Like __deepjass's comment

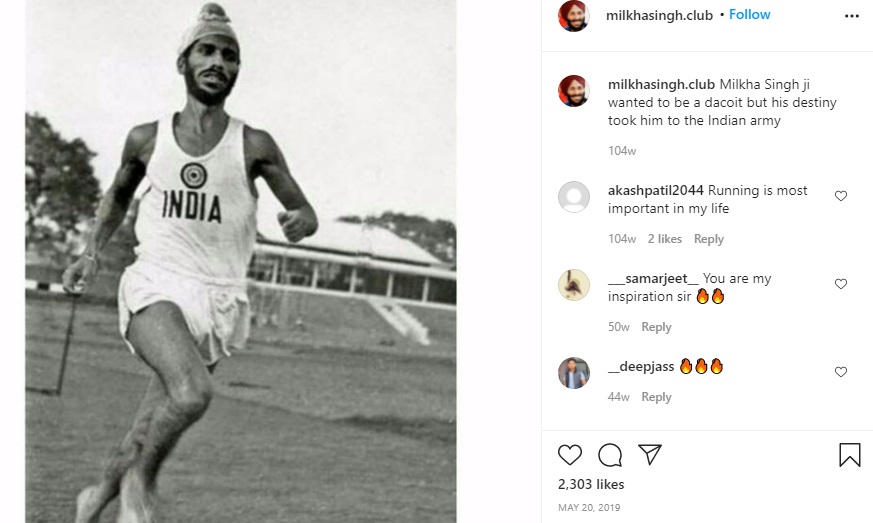(x=841, y=372)
